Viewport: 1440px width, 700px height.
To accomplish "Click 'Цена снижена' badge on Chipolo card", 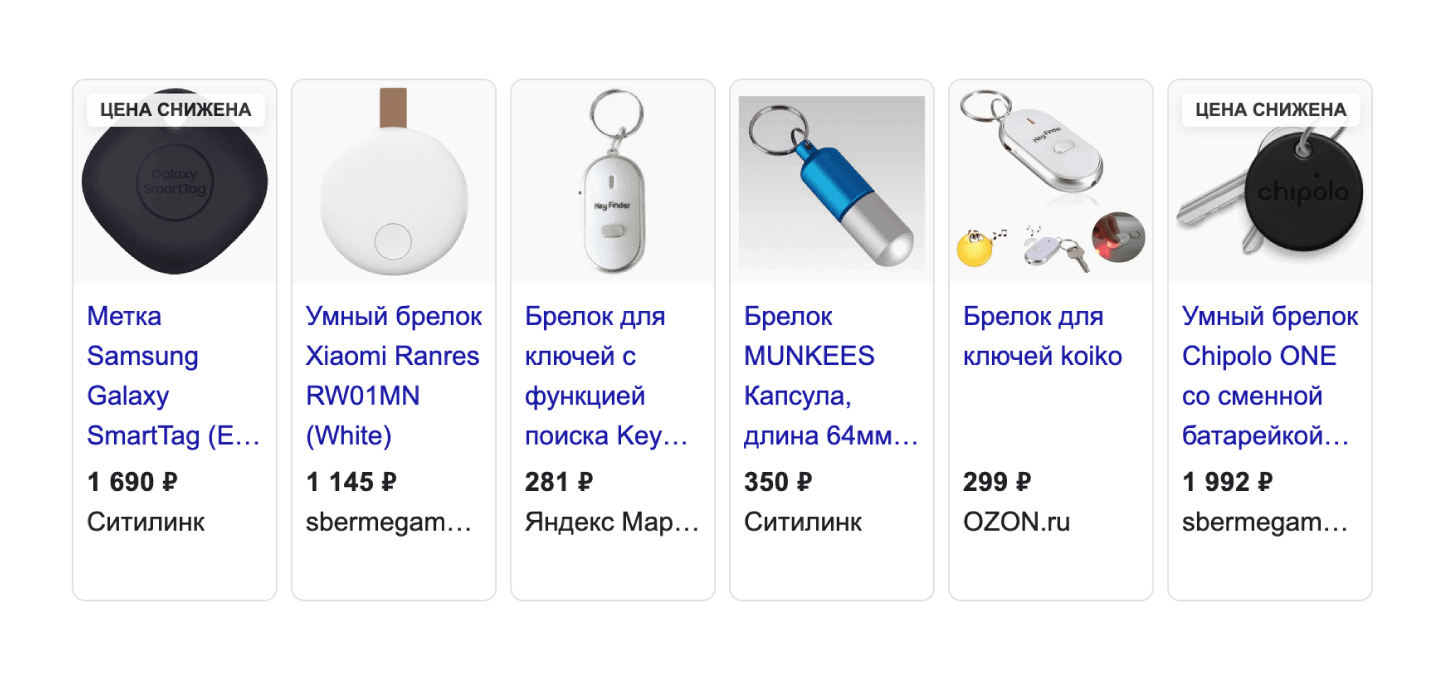I will tap(1271, 110).
